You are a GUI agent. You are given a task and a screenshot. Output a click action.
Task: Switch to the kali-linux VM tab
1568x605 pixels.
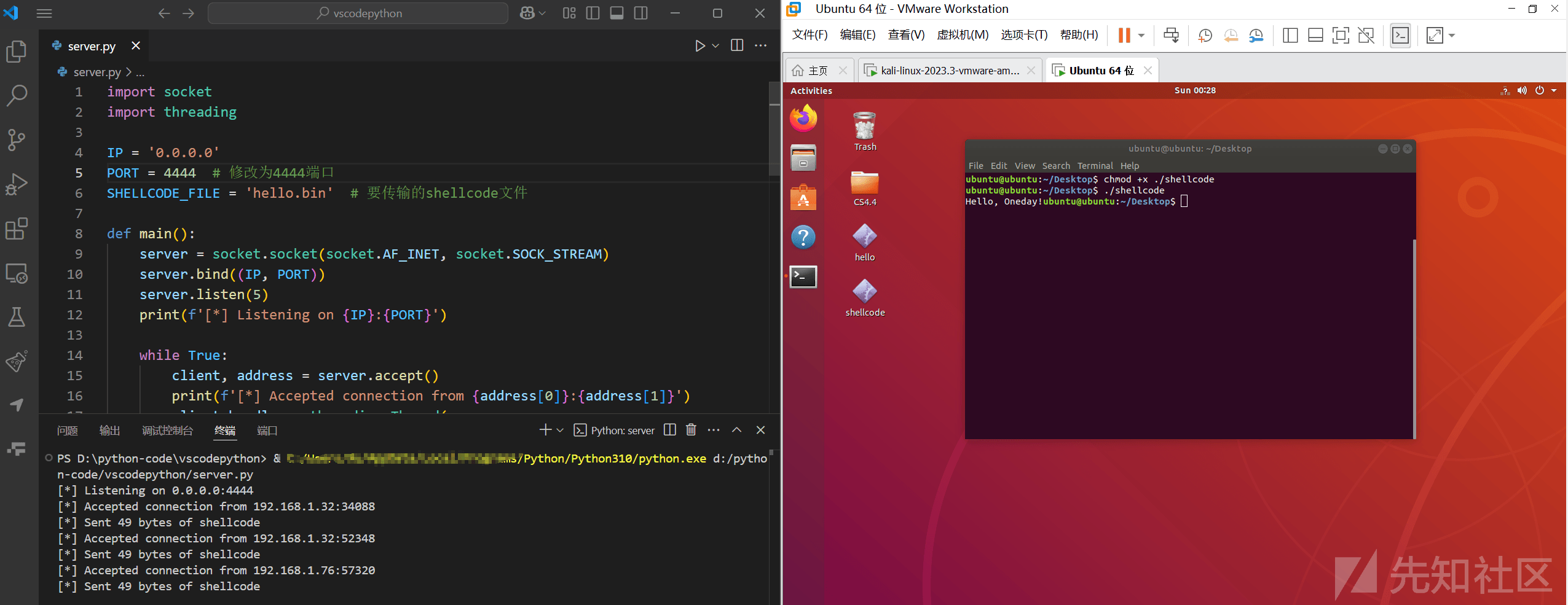click(x=950, y=71)
